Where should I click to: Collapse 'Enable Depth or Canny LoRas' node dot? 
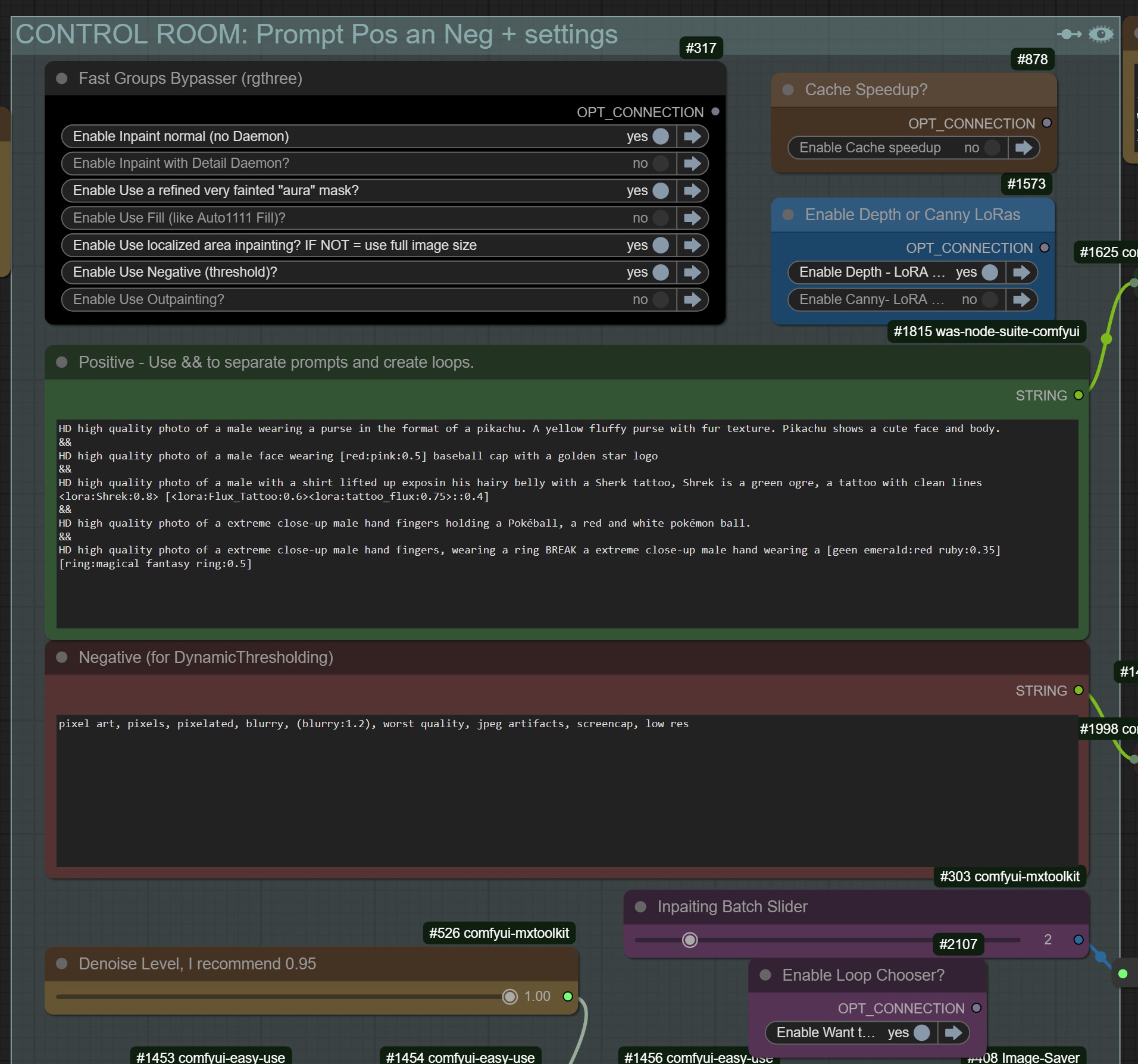pyautogui.click(x=788, y=215)
